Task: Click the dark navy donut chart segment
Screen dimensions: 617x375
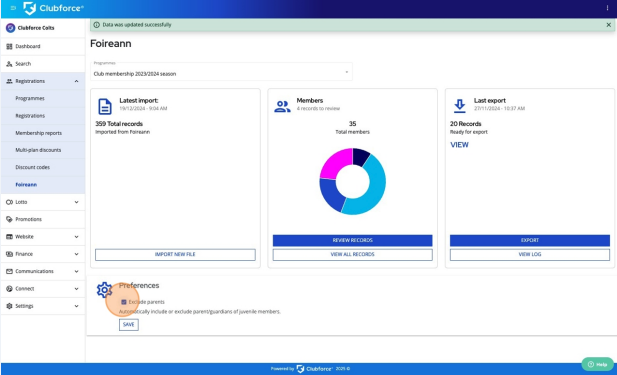Action: click(x=360, y=156)
